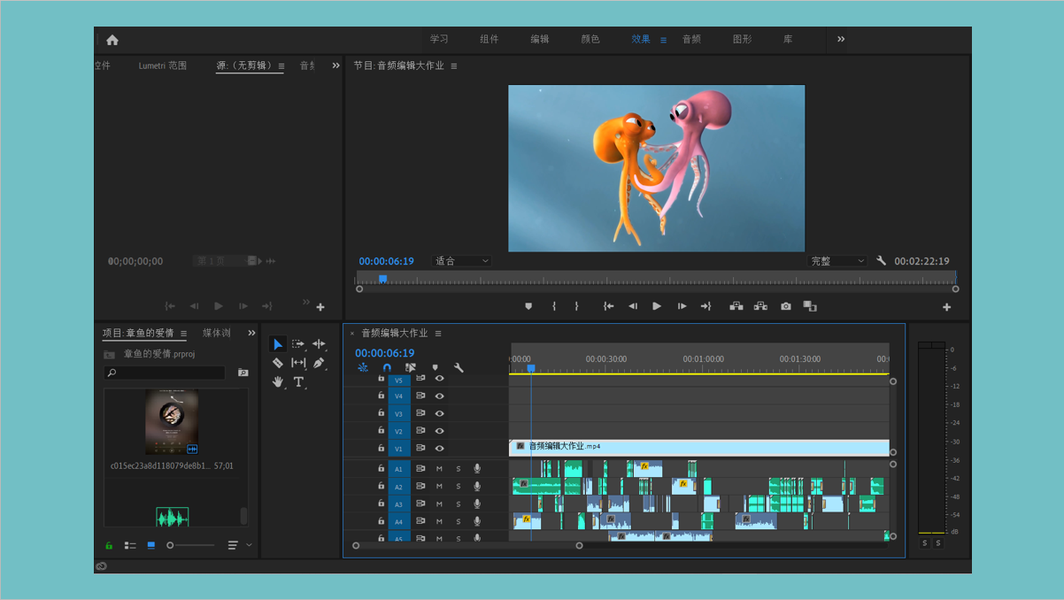Open Timeline Display Settings wrench
The height and width of the screenshot is (600, 1064).
tap(459, 368)
